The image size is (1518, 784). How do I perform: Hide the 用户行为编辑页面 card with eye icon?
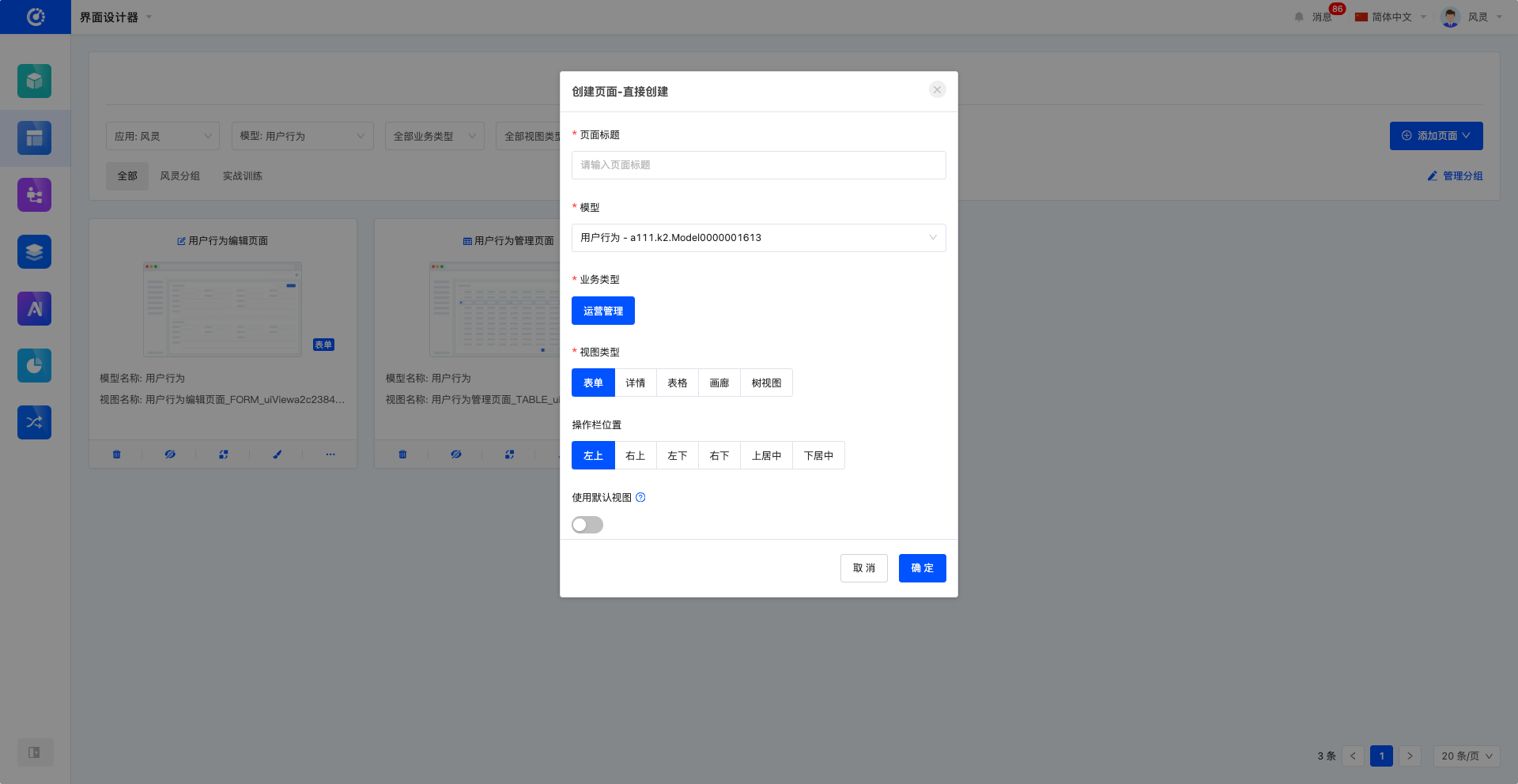click(x=170, y=454)
